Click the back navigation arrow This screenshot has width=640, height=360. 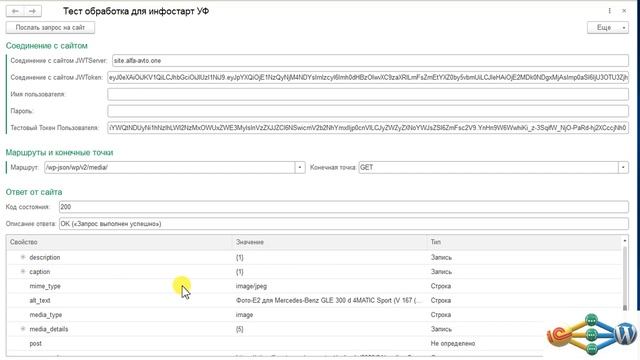15,11
